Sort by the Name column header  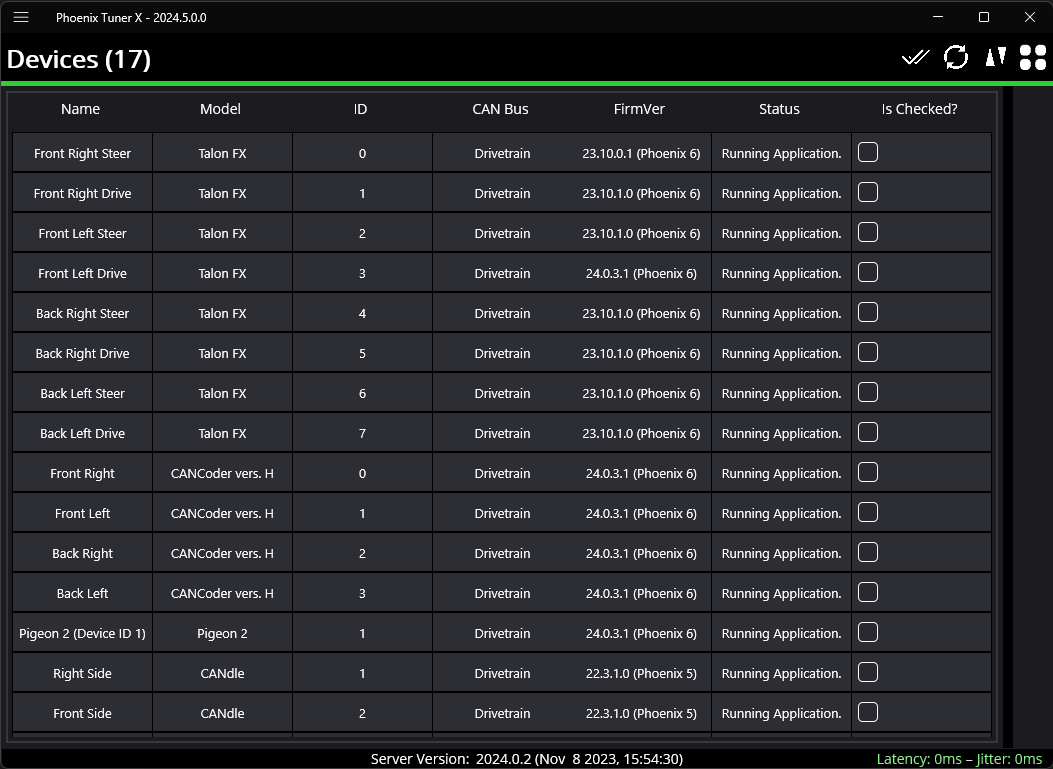point(81,109)
